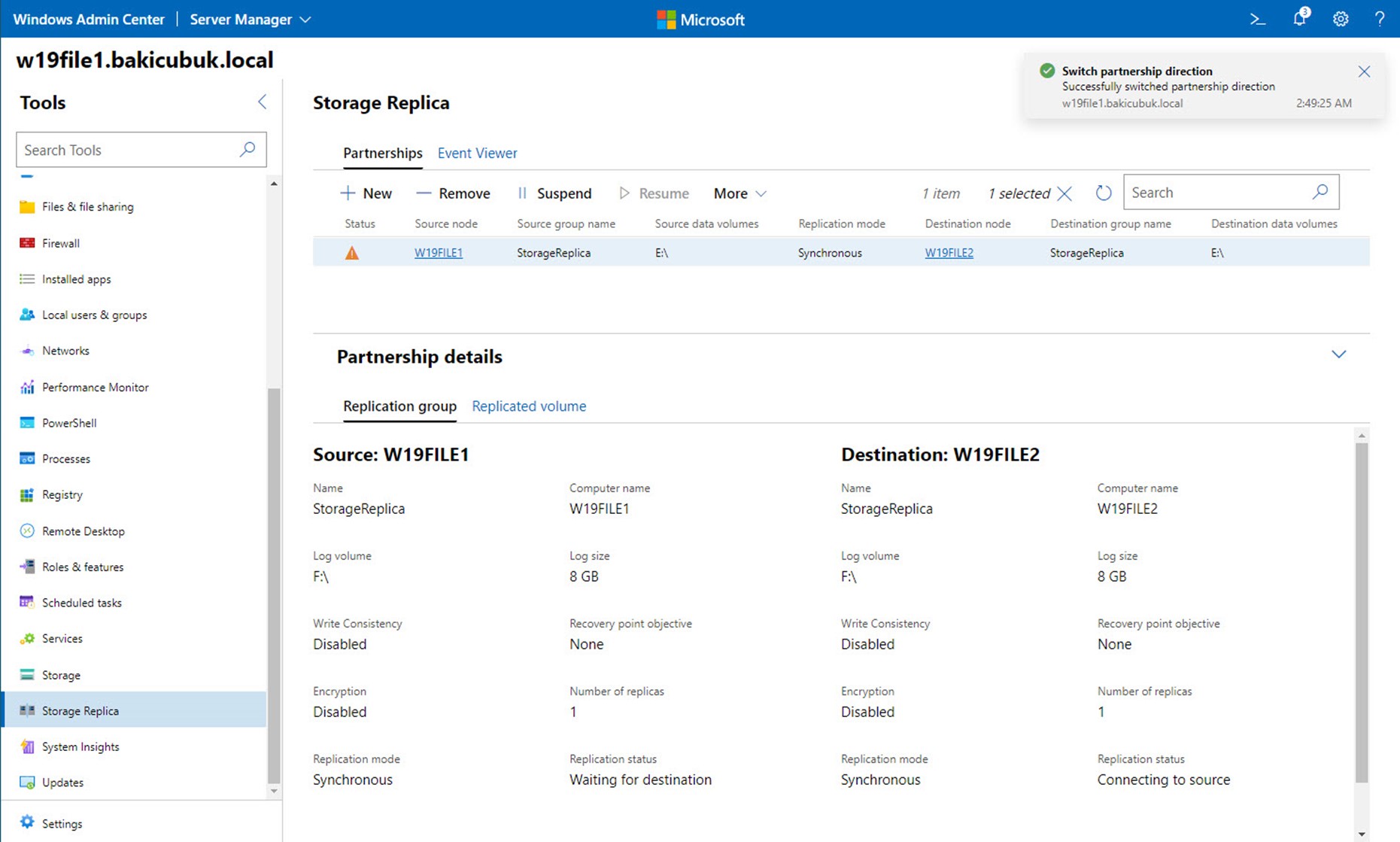Open the Firewall tool
Image resolution: width=1400 pixels, height=842 pixels.
(61, 243)
